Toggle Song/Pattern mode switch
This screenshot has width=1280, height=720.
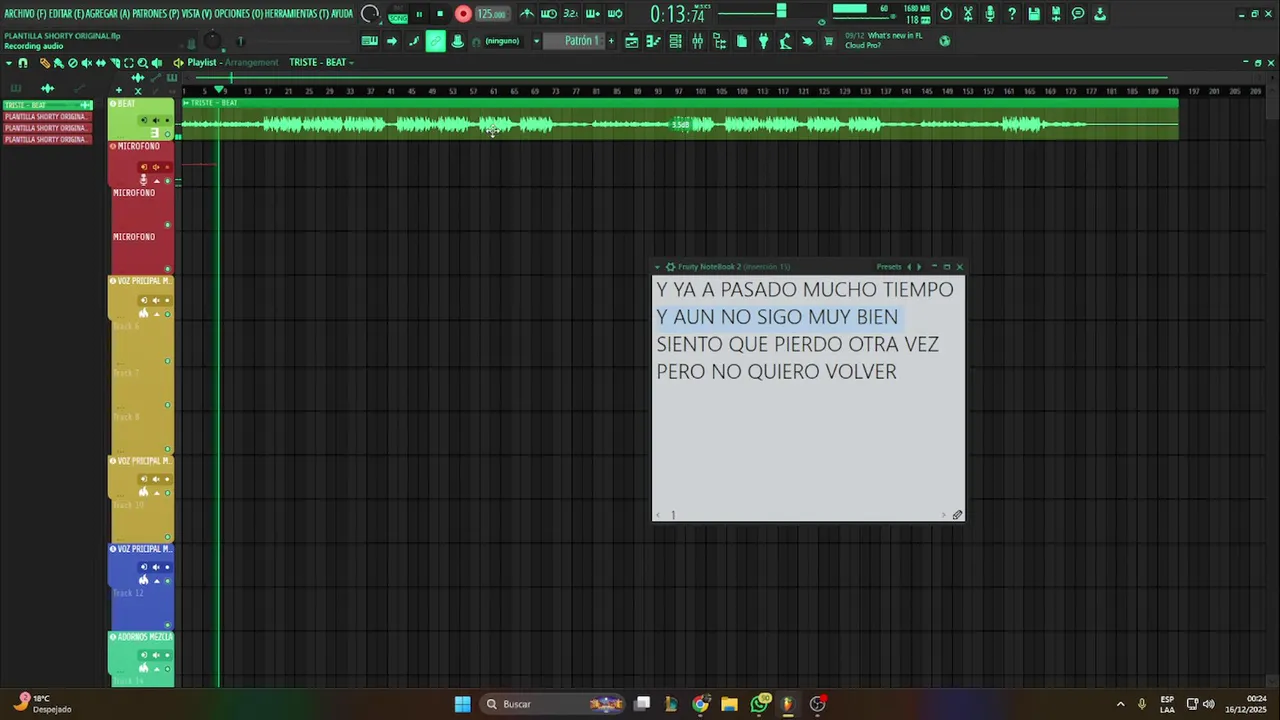click(398, 15)
